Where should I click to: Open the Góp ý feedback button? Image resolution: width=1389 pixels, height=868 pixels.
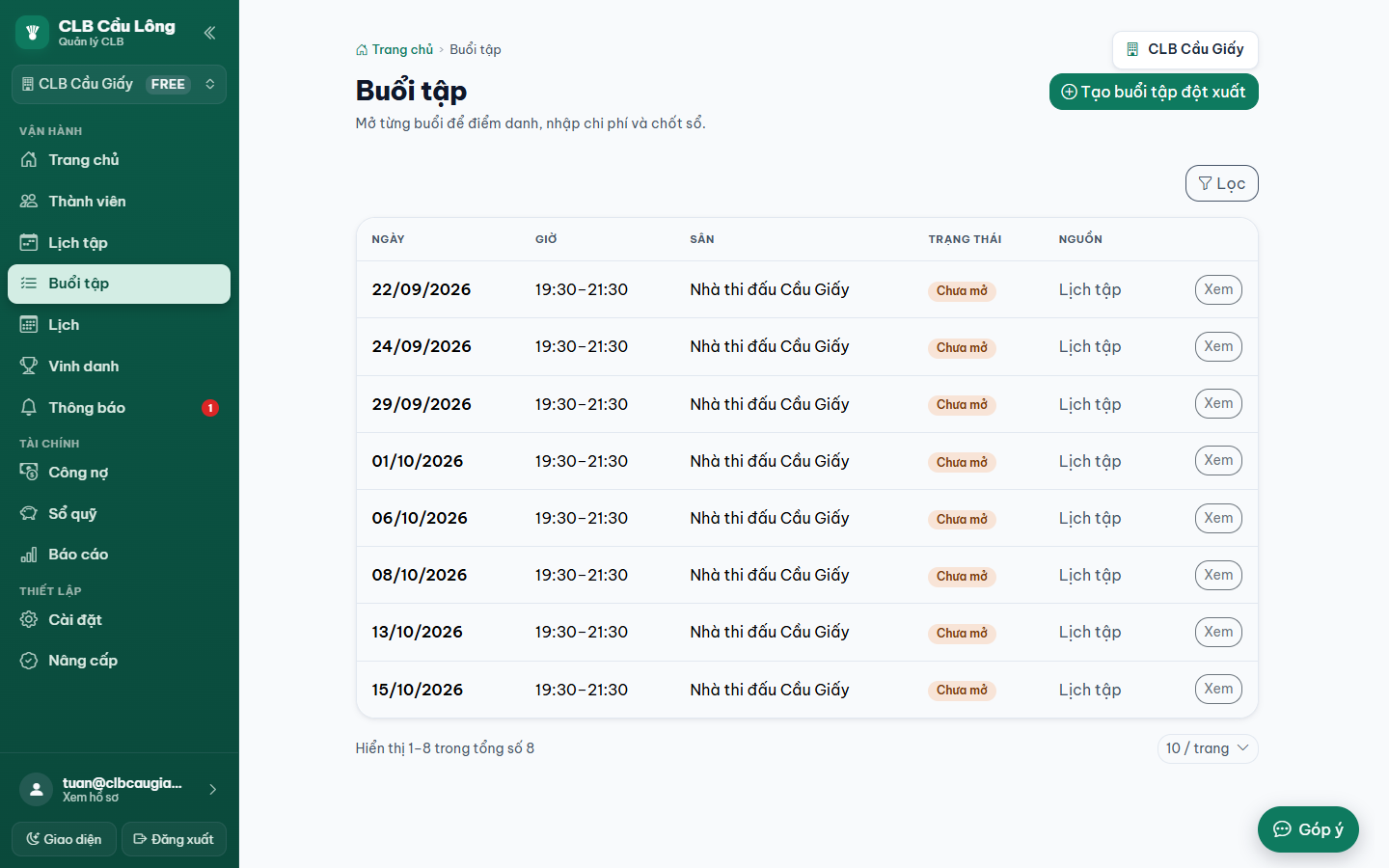tap(1308, 829)
